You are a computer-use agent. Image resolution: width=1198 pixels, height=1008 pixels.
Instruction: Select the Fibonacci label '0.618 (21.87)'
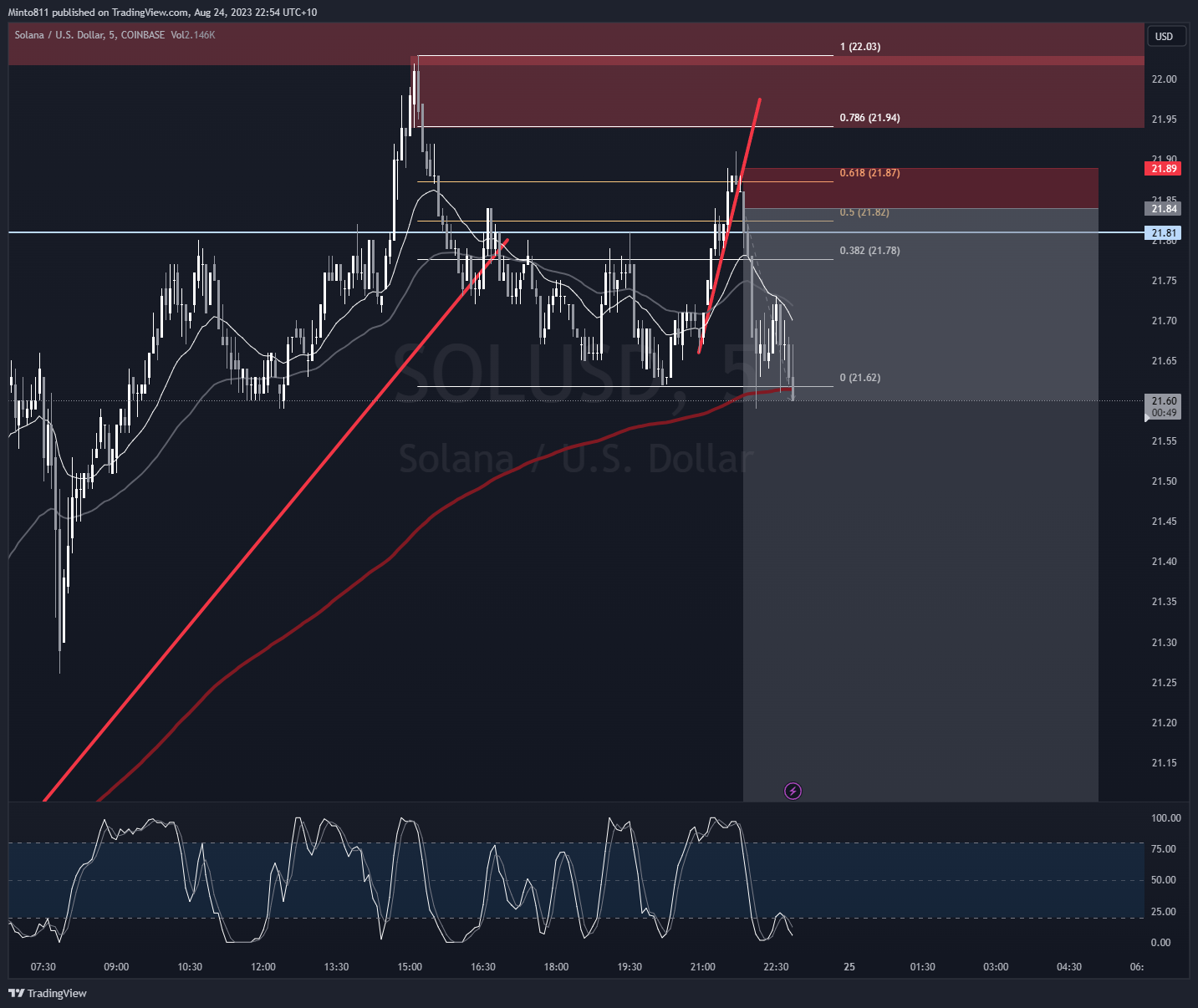click(x=870, y=173)
